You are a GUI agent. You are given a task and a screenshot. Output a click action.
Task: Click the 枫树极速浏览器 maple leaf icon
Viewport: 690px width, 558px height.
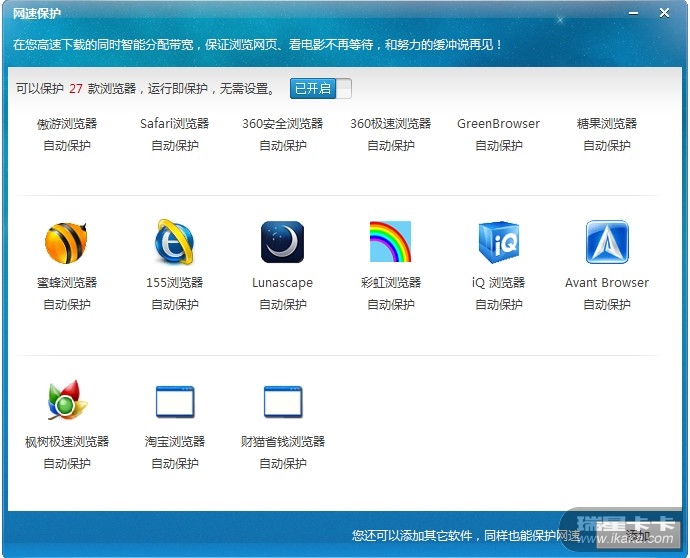coord(67,400)
